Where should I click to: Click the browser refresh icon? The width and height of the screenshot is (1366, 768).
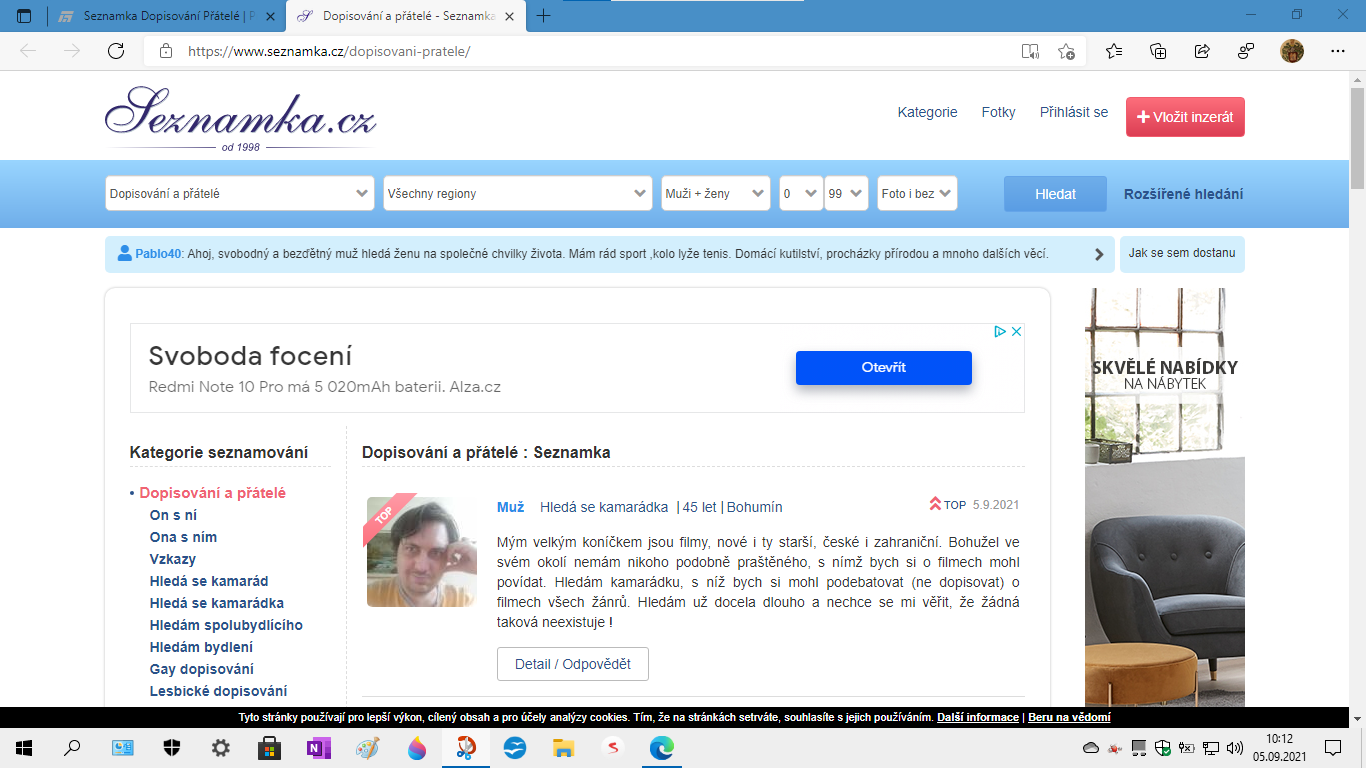point(116,51)
